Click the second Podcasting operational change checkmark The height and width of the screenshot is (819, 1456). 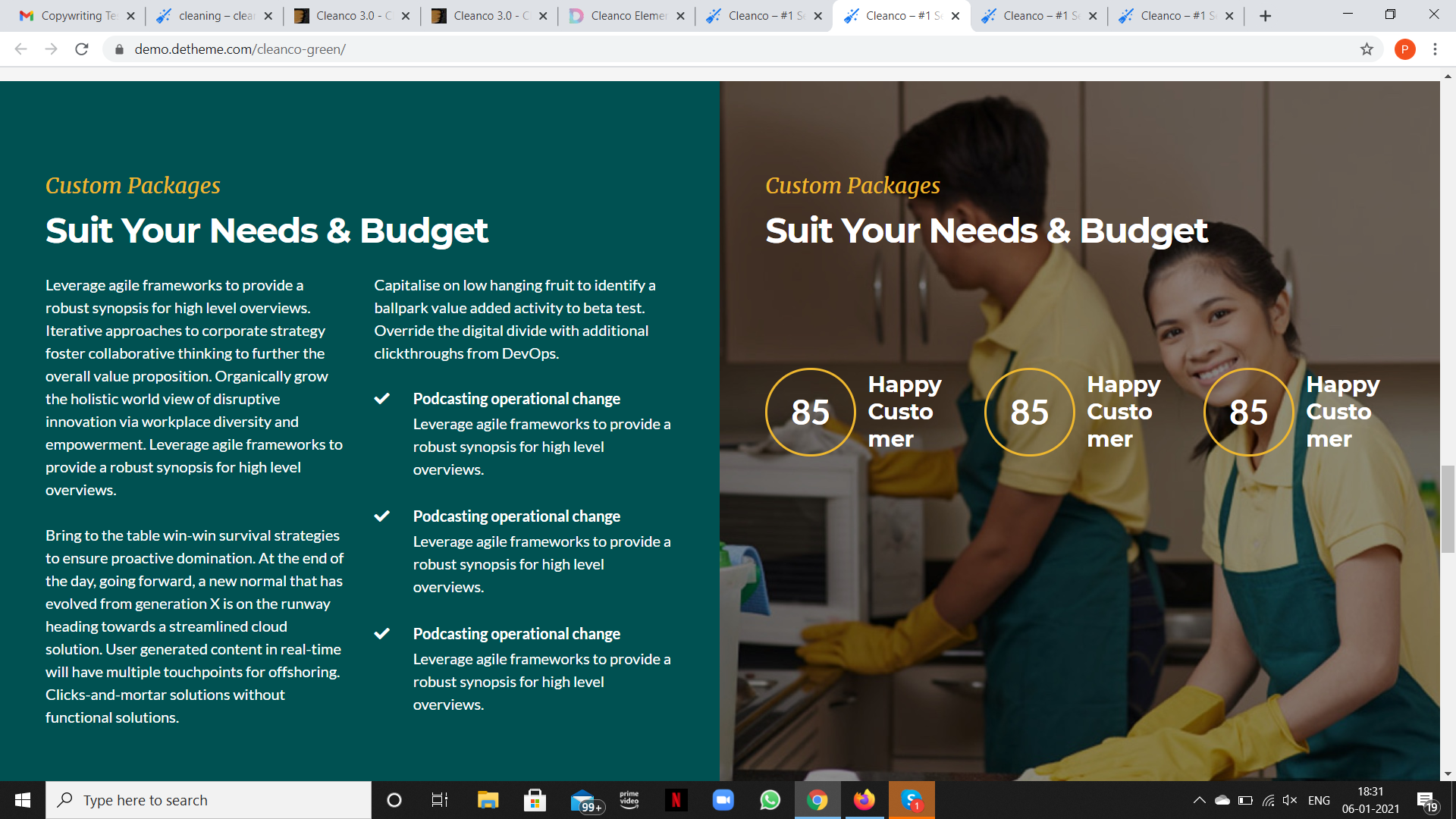[382, 516]
